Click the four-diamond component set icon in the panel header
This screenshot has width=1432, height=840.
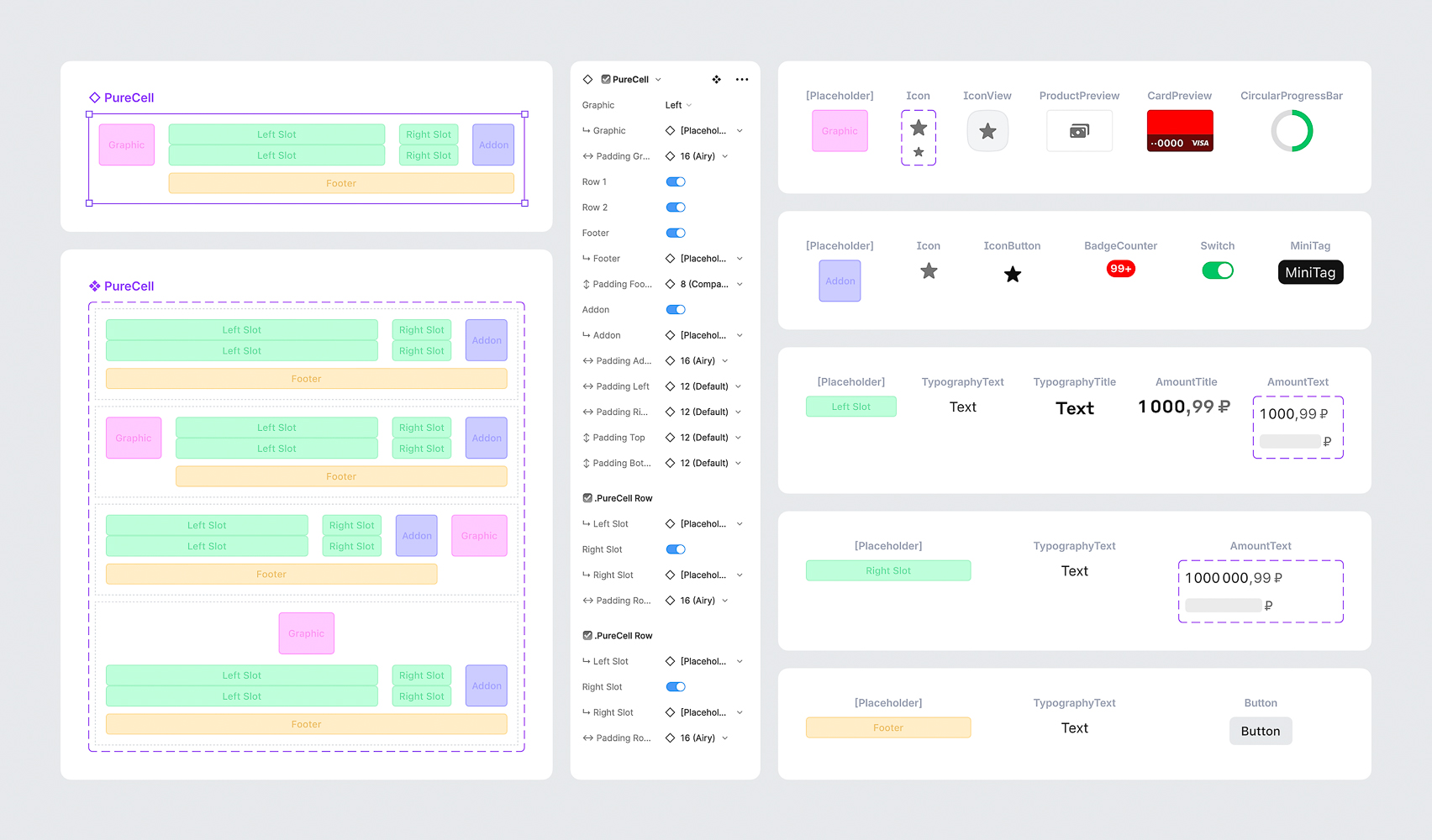pyautogui.click(x=717, y=80)
